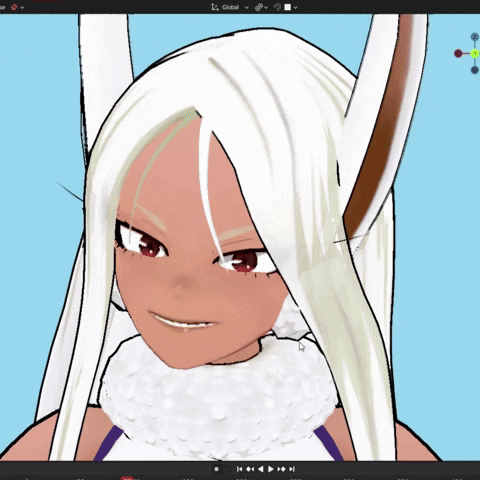The image size is (480, 480).
Task: Click the bottom dark axis circle on gizmo
Action: pos(475,70)
